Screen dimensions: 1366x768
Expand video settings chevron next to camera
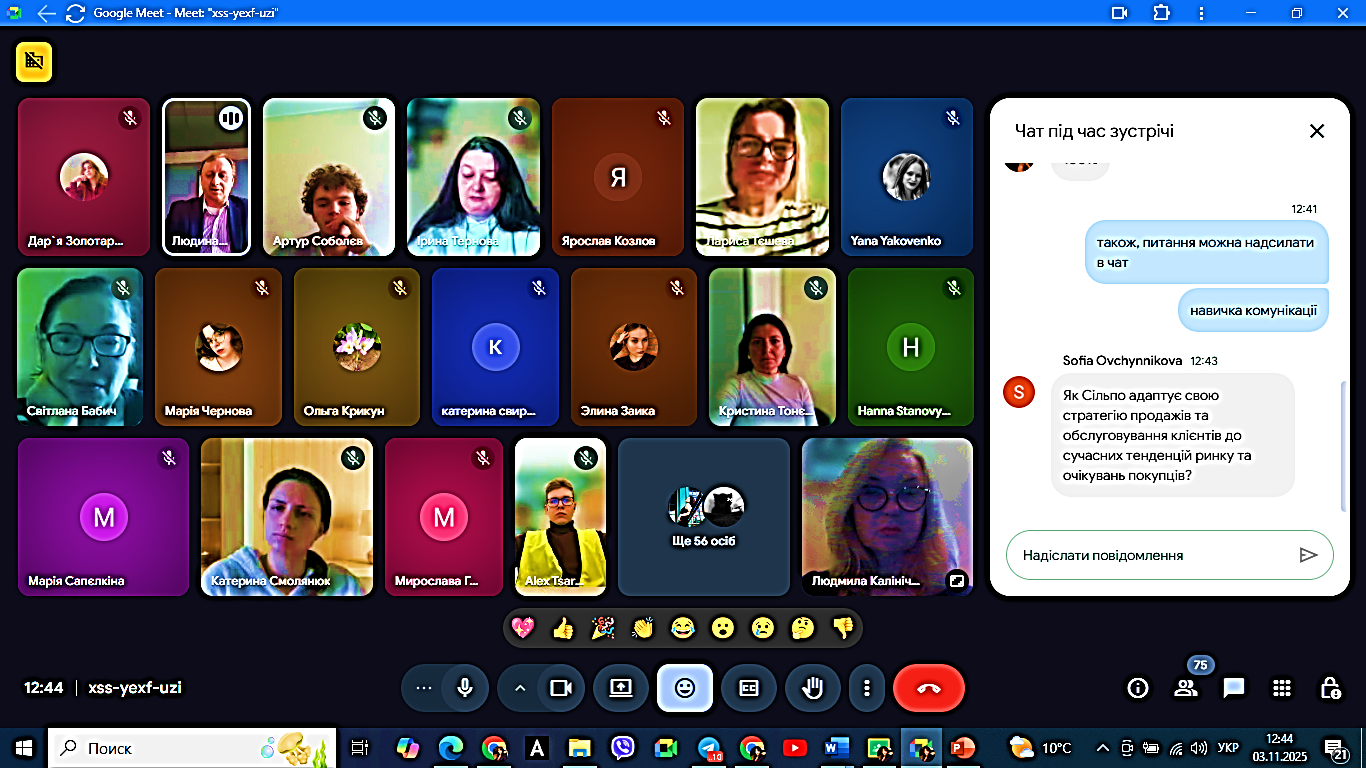(x=519, y=688)
